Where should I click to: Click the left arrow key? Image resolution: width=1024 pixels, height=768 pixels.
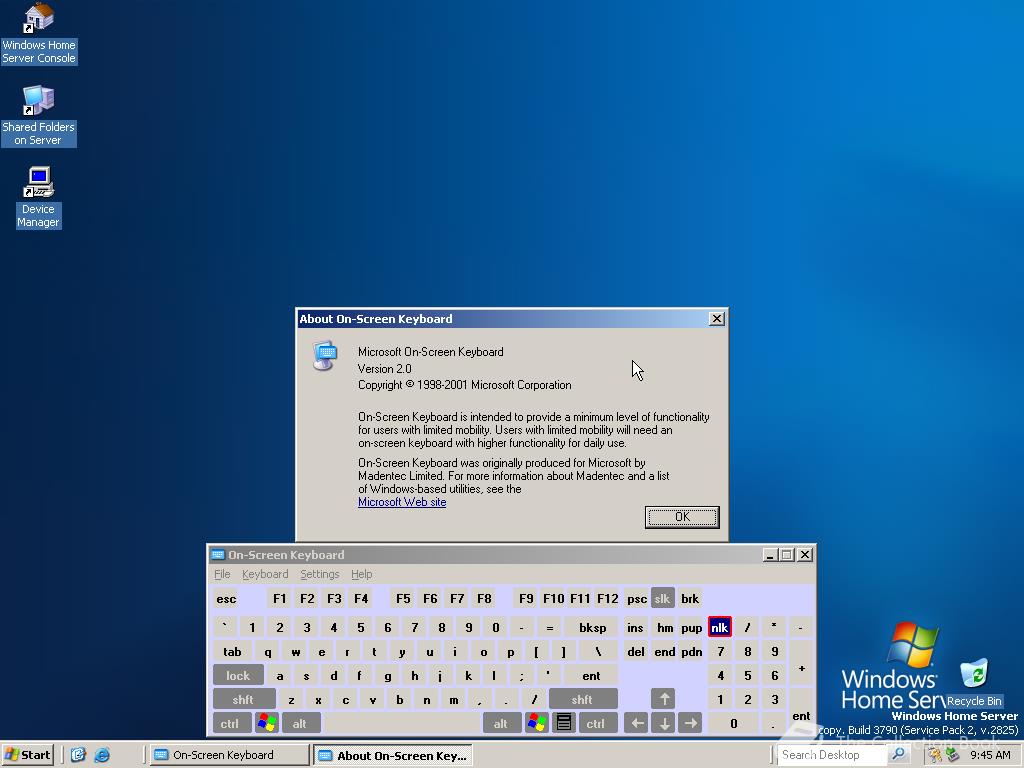[x=636, y=724]
